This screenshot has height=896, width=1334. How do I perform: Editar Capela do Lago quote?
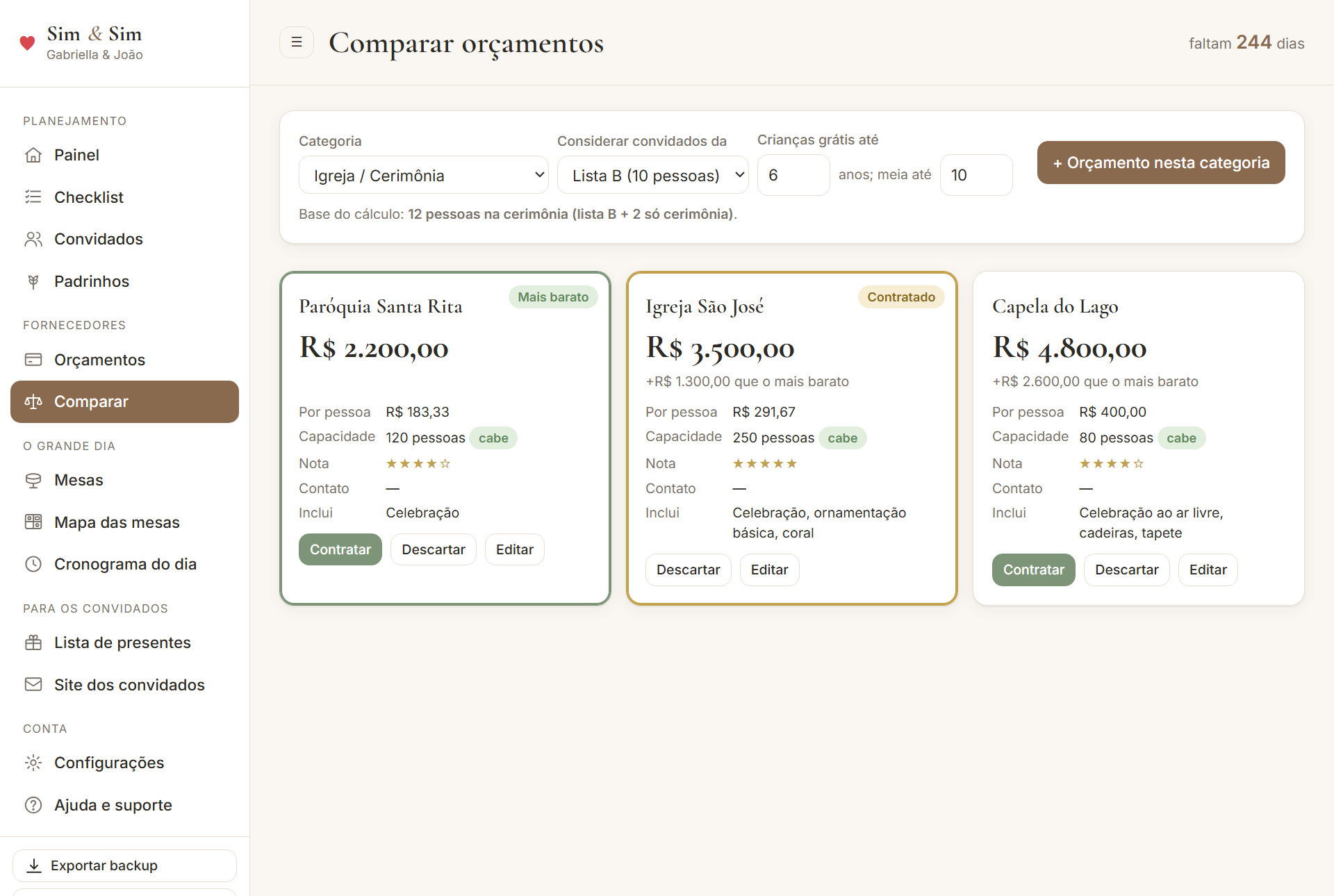point(1208,570)
